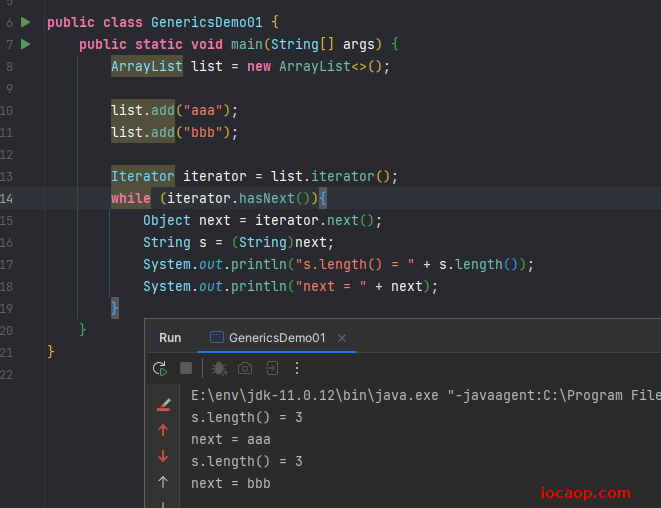Click the Run panel title
Viewport: 661px width, 508px height.
tap(170, 338)
